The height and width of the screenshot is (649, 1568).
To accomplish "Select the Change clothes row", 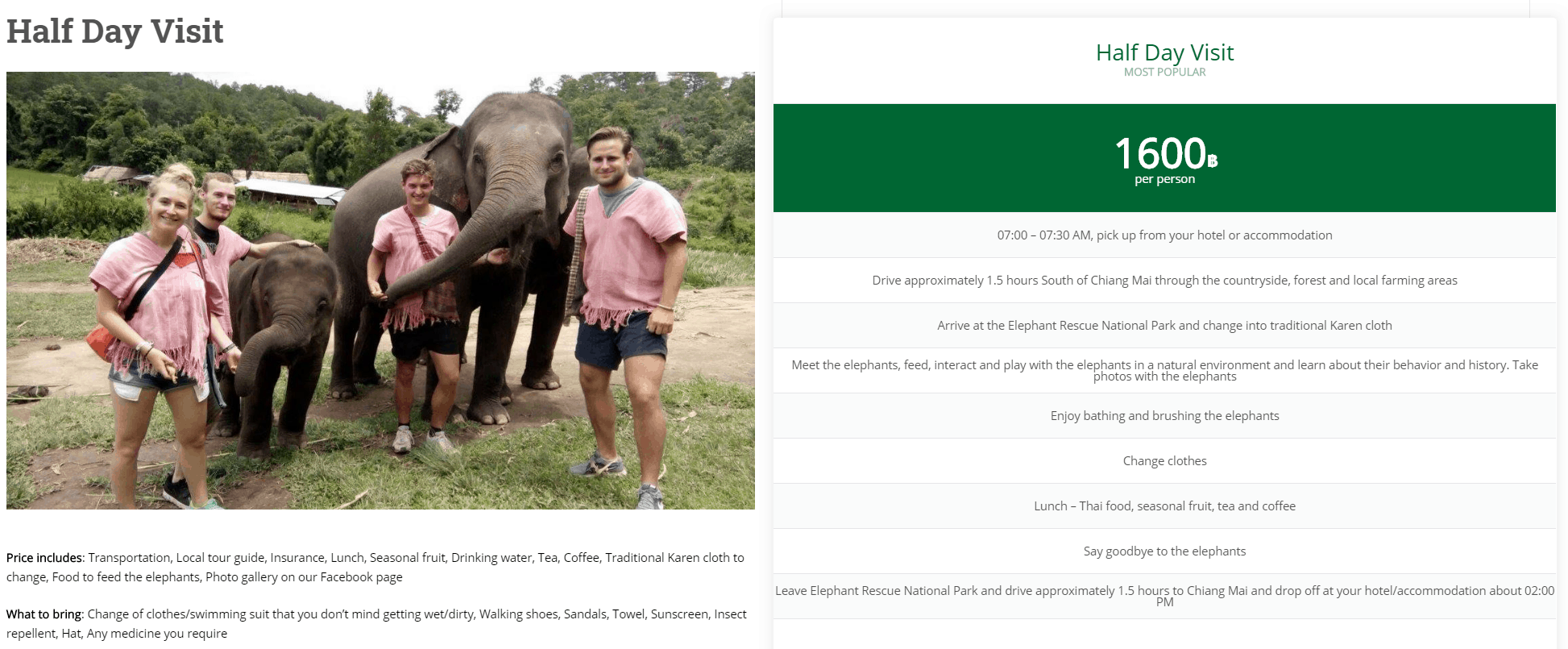I will (1164, 461).
